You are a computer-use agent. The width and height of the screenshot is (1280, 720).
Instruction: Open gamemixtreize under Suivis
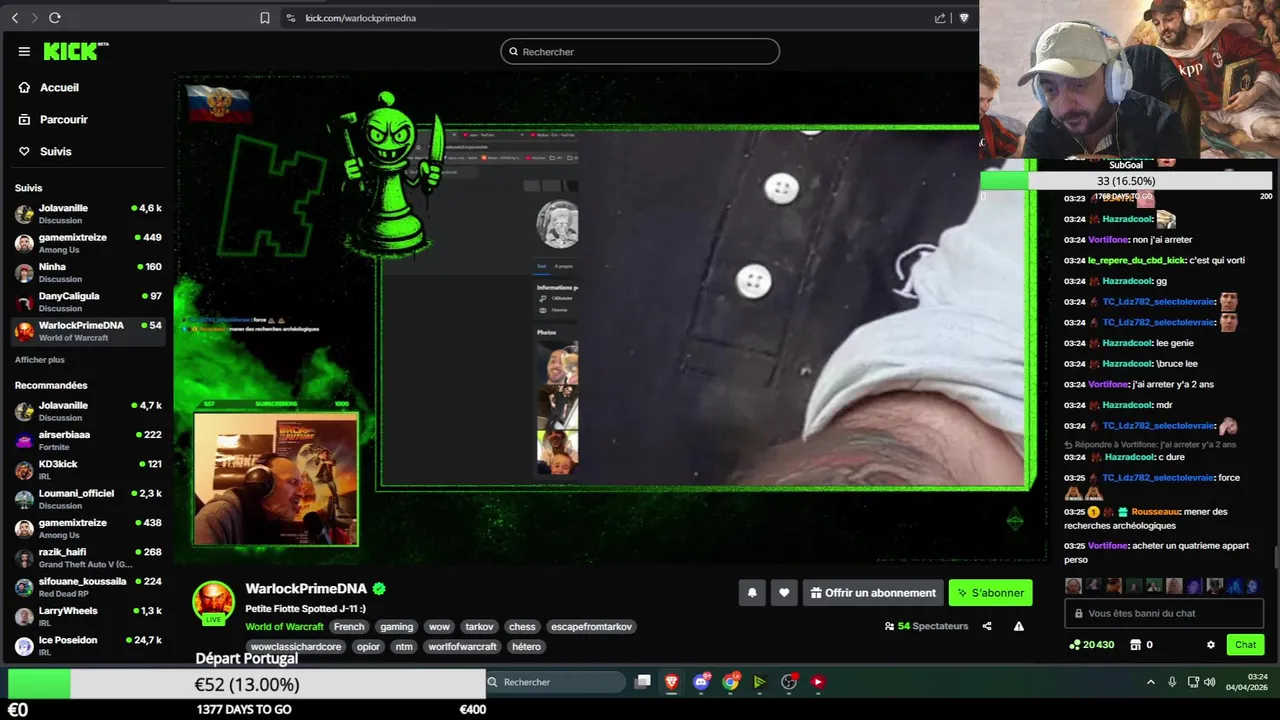[x=88, y=243]
